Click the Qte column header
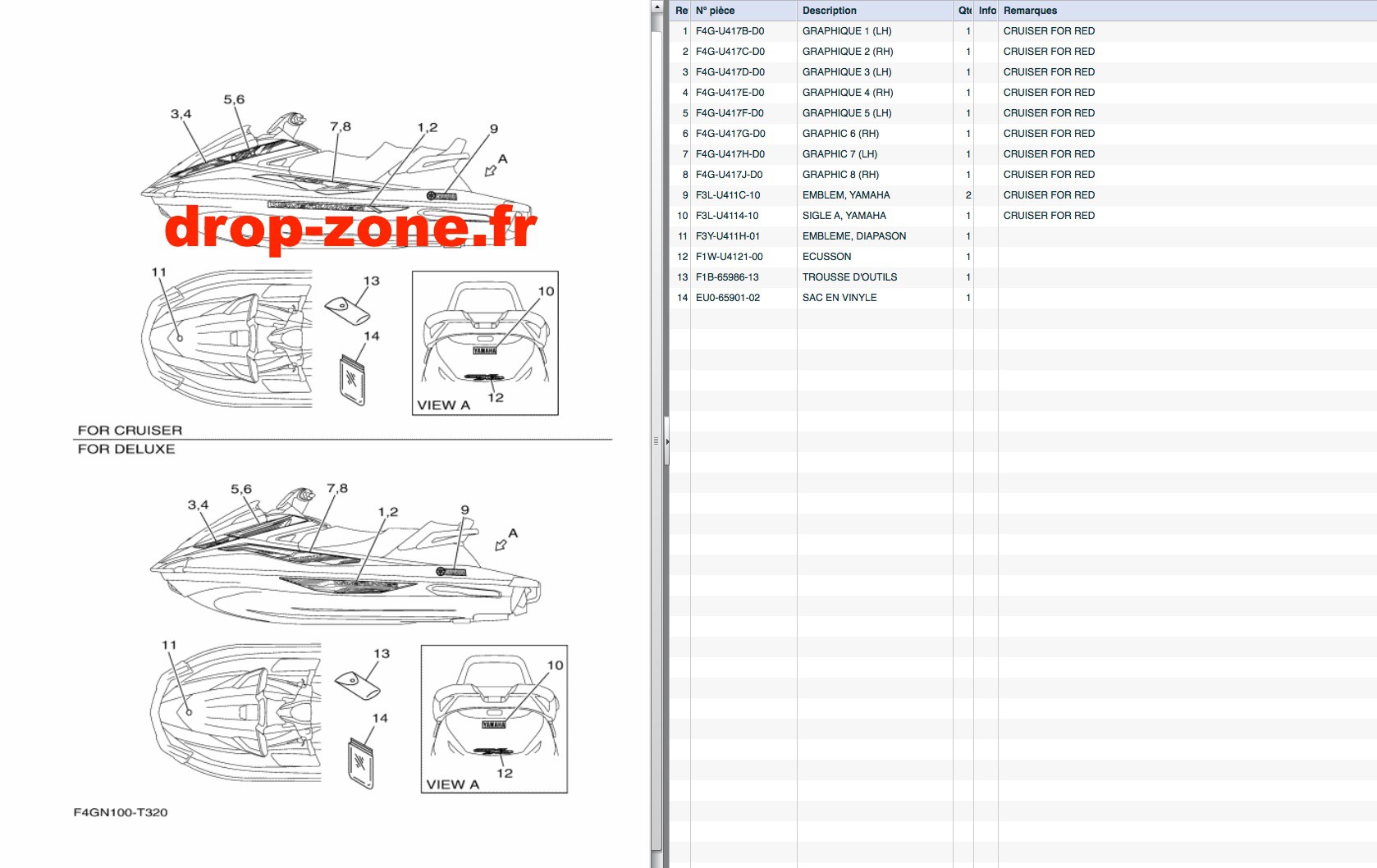 point(963,11)
